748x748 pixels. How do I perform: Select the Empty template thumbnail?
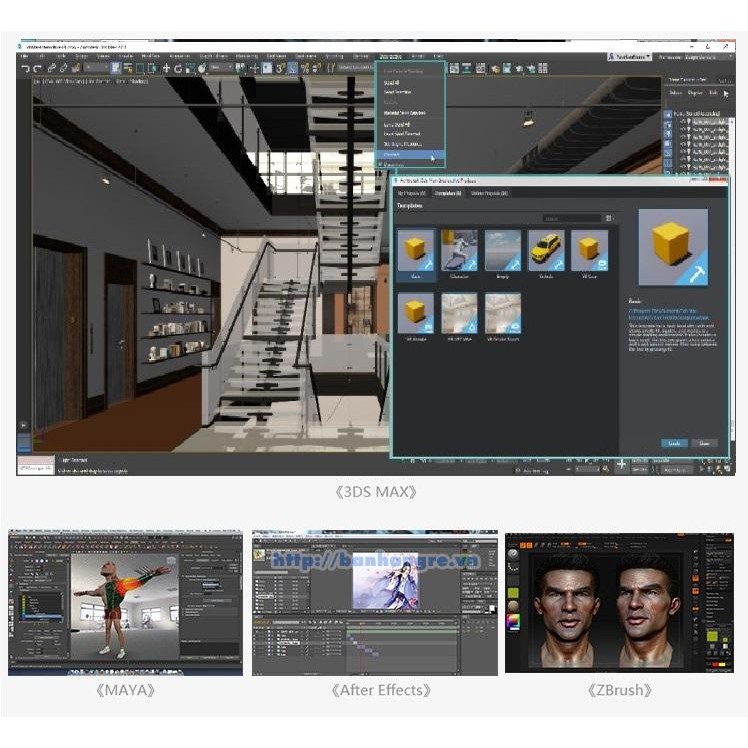[x=503, y=252]
